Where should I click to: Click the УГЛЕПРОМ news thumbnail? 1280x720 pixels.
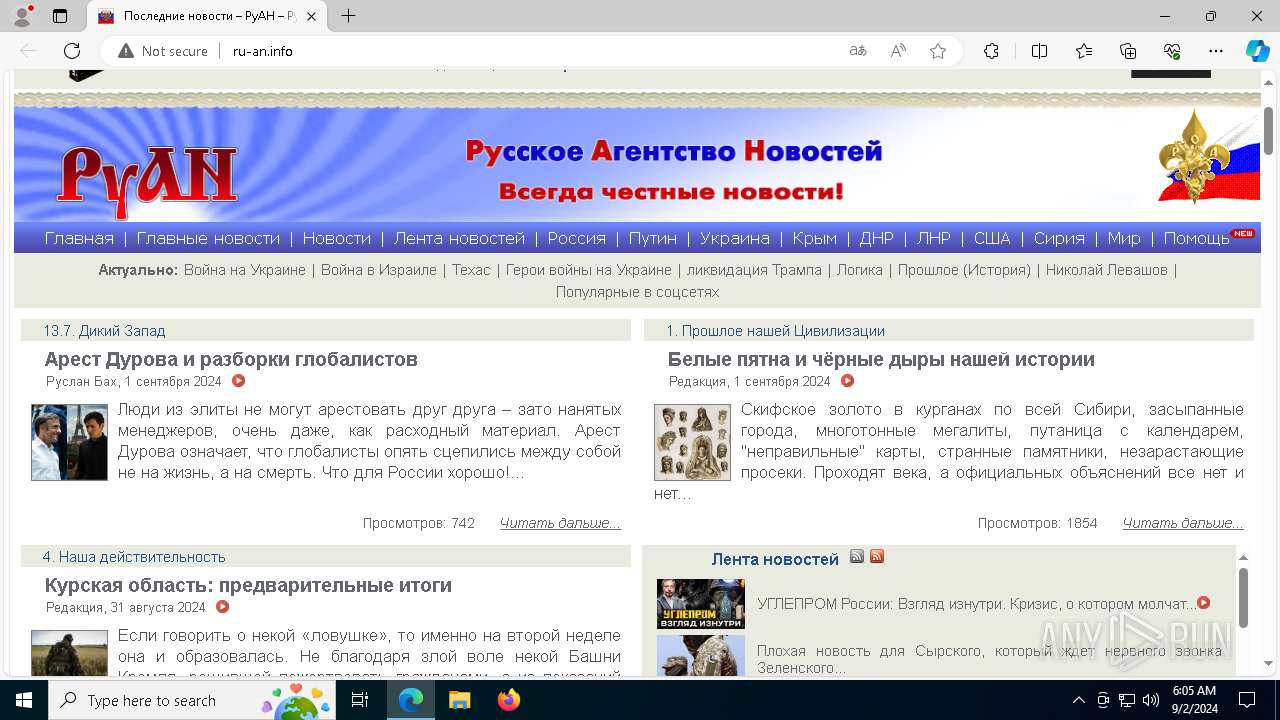pos(701,604)
